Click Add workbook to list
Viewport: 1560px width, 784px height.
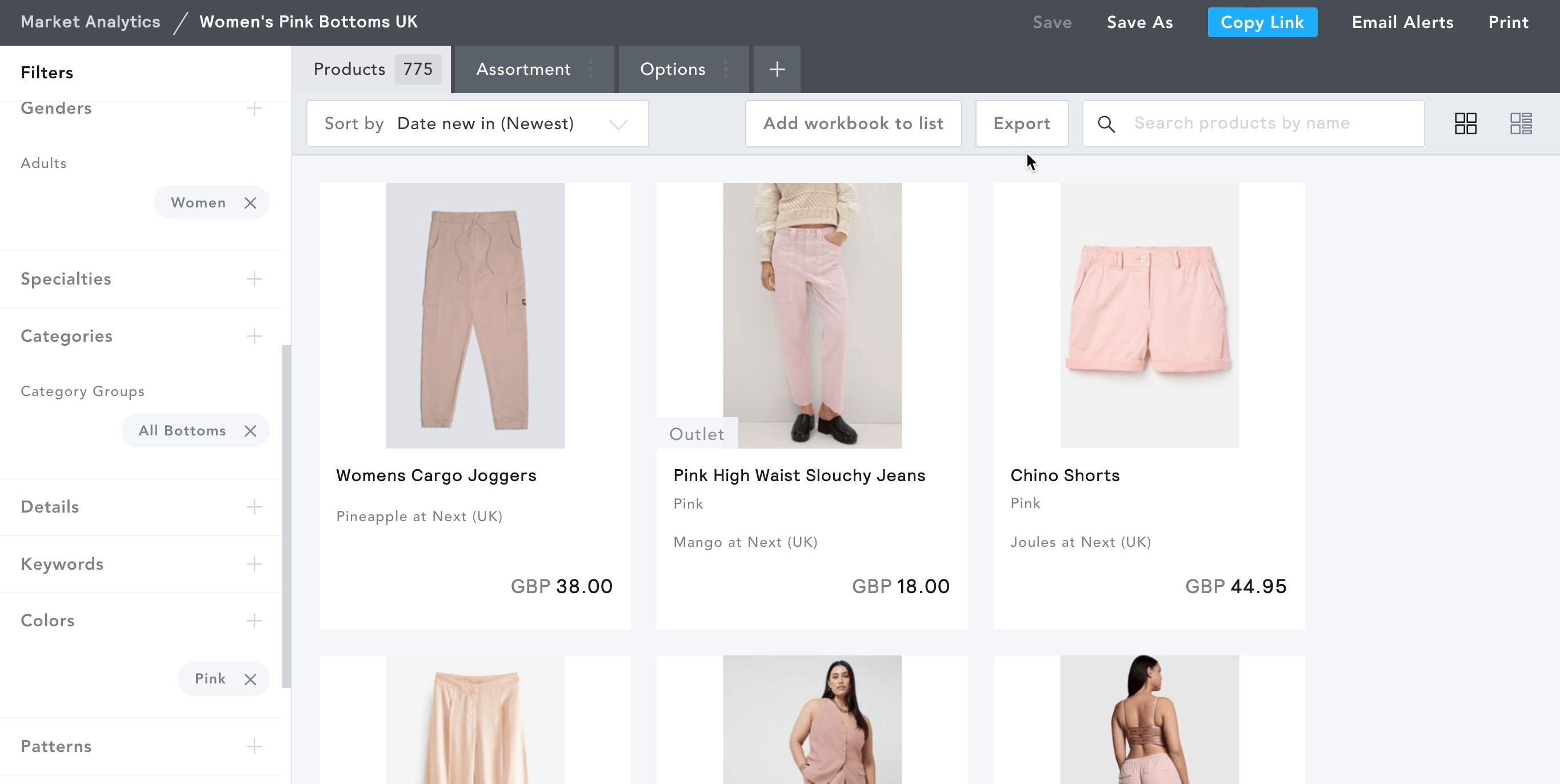tap(853, 123)
